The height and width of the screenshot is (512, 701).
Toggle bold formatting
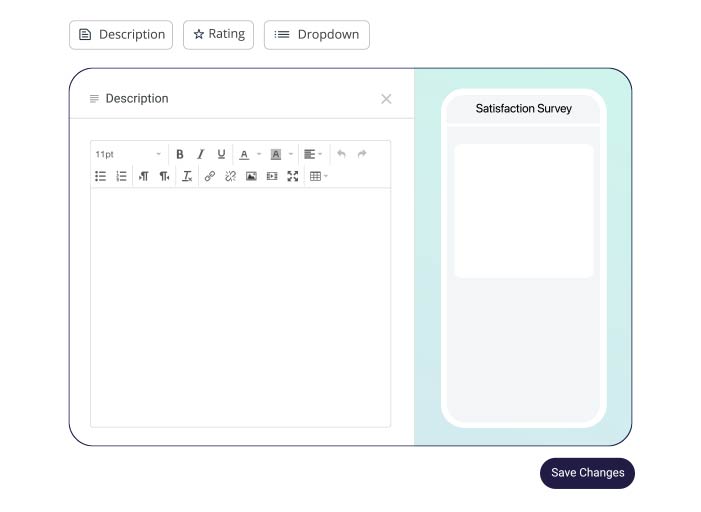pos(180,154)
